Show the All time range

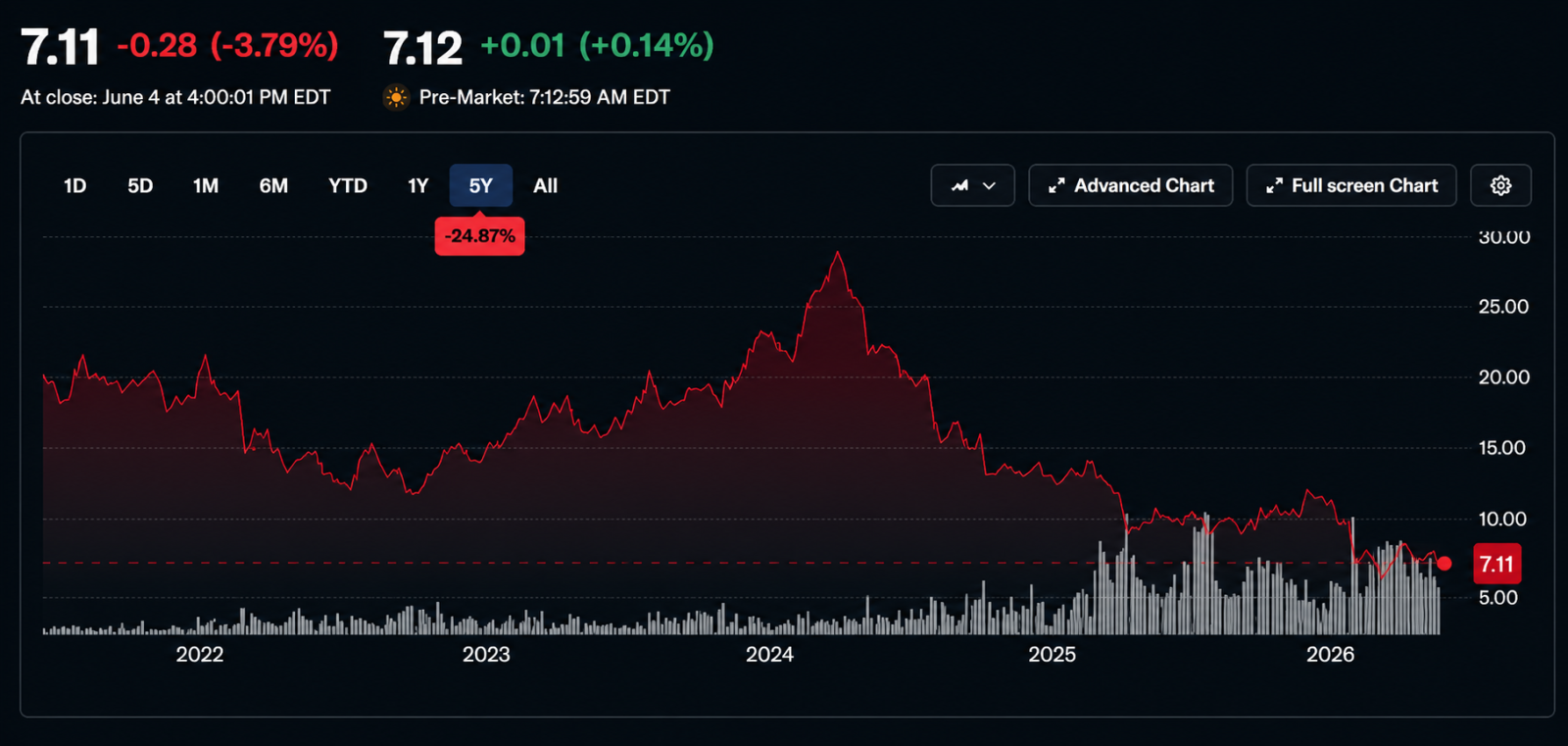tap(545, 185)
